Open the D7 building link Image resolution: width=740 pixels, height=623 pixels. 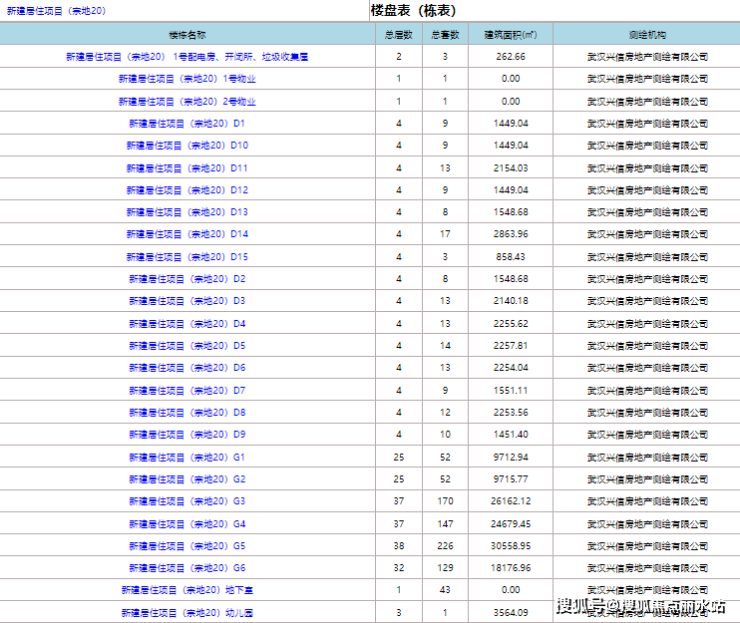click(187, 390)
